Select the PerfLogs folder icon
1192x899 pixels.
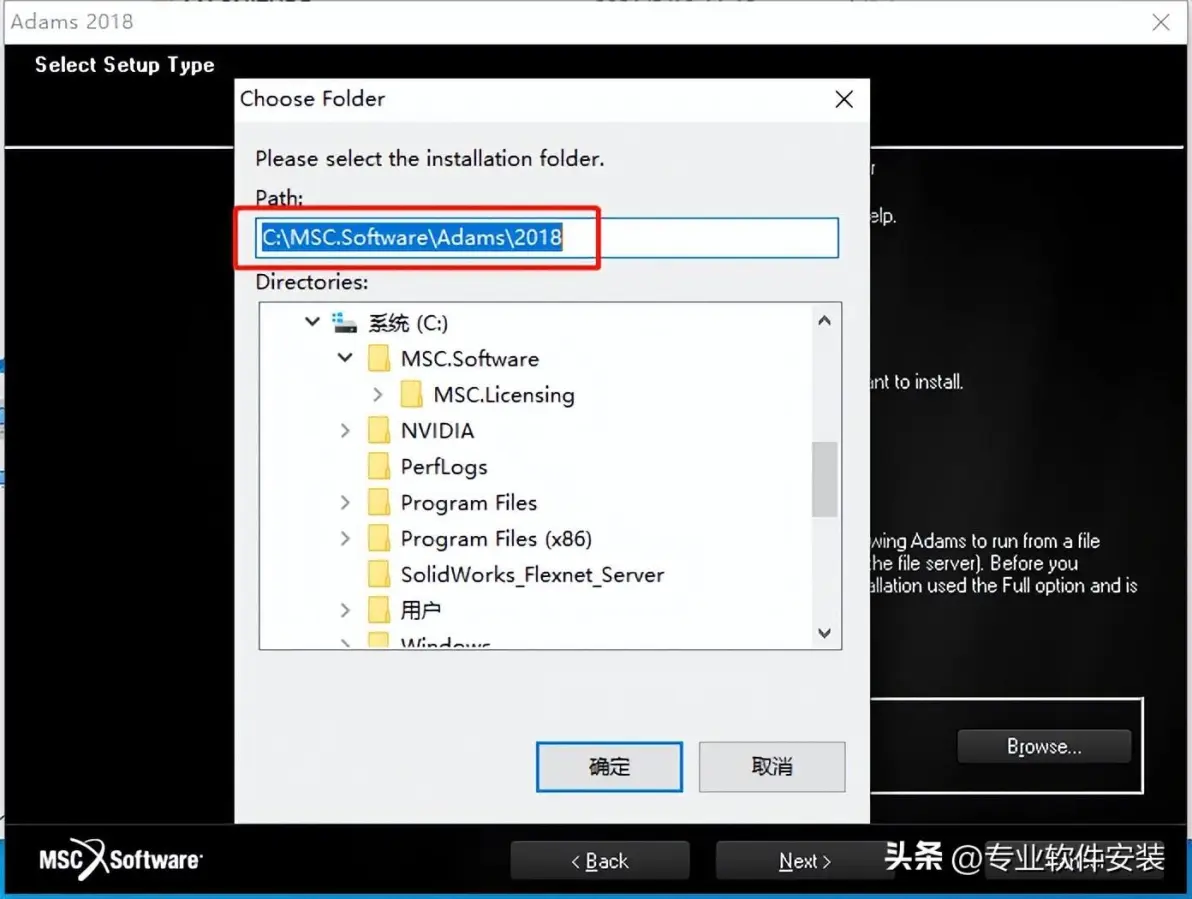click(x=379, y=466)
